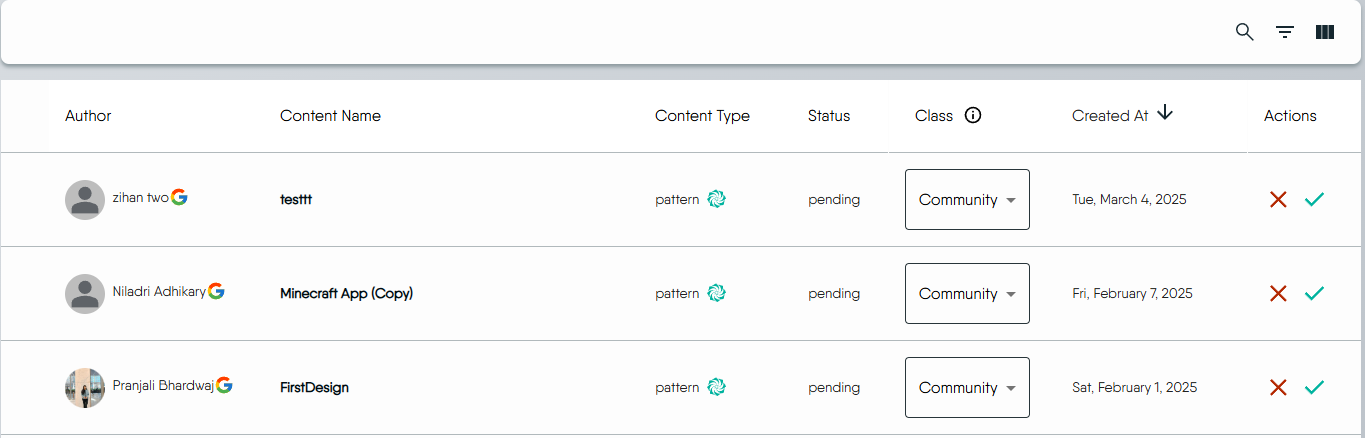Open the search icon in toolbar
The width and height of the screenshot is (1365, 438).
1245,32
